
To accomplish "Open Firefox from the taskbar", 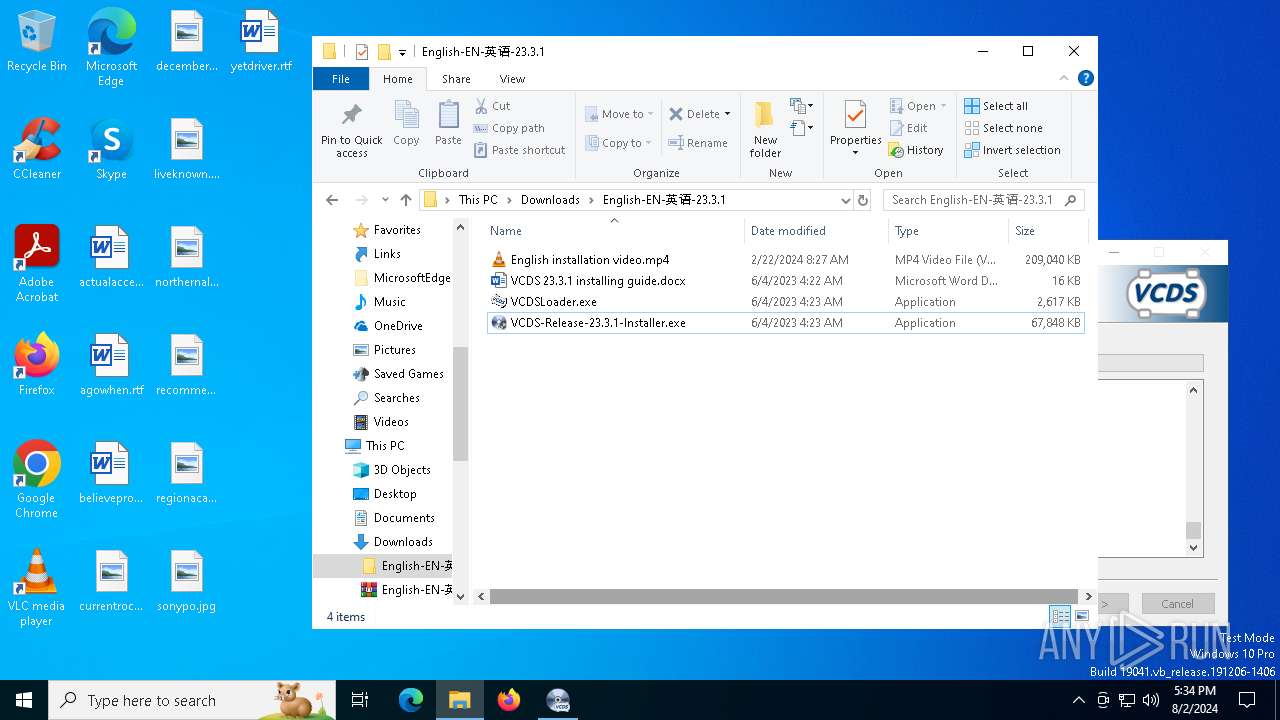I will click(x=509, y=700).
